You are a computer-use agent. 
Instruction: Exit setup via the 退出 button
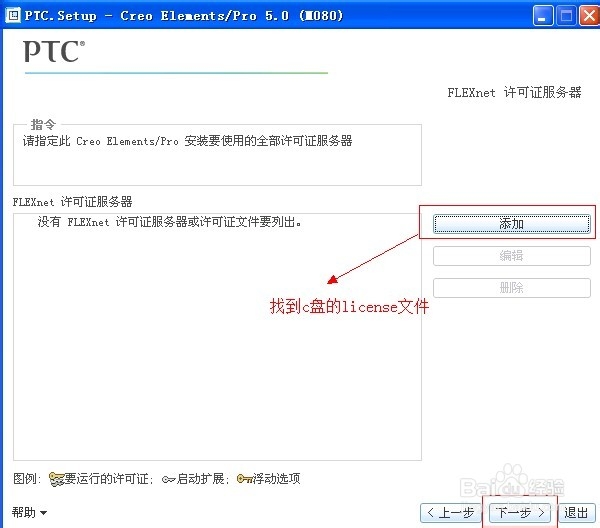click(576, 512)
